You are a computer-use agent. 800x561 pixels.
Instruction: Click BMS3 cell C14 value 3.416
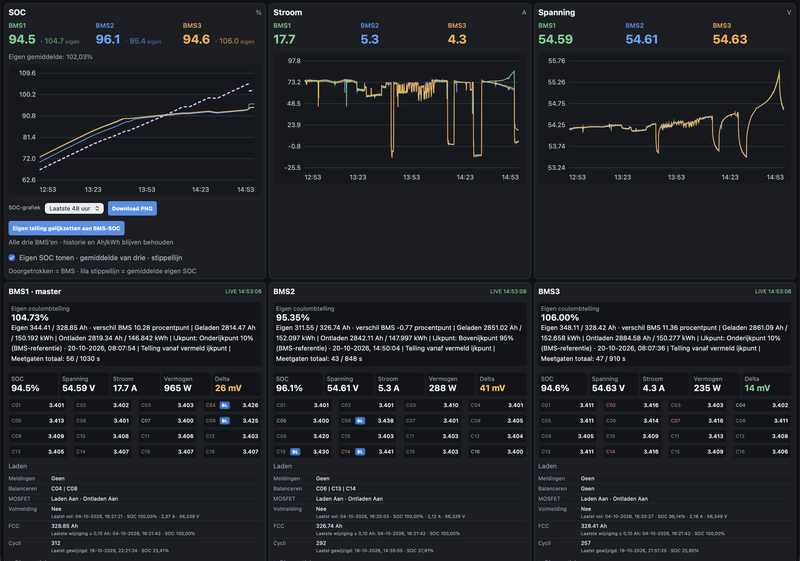[x=651, y=451]
